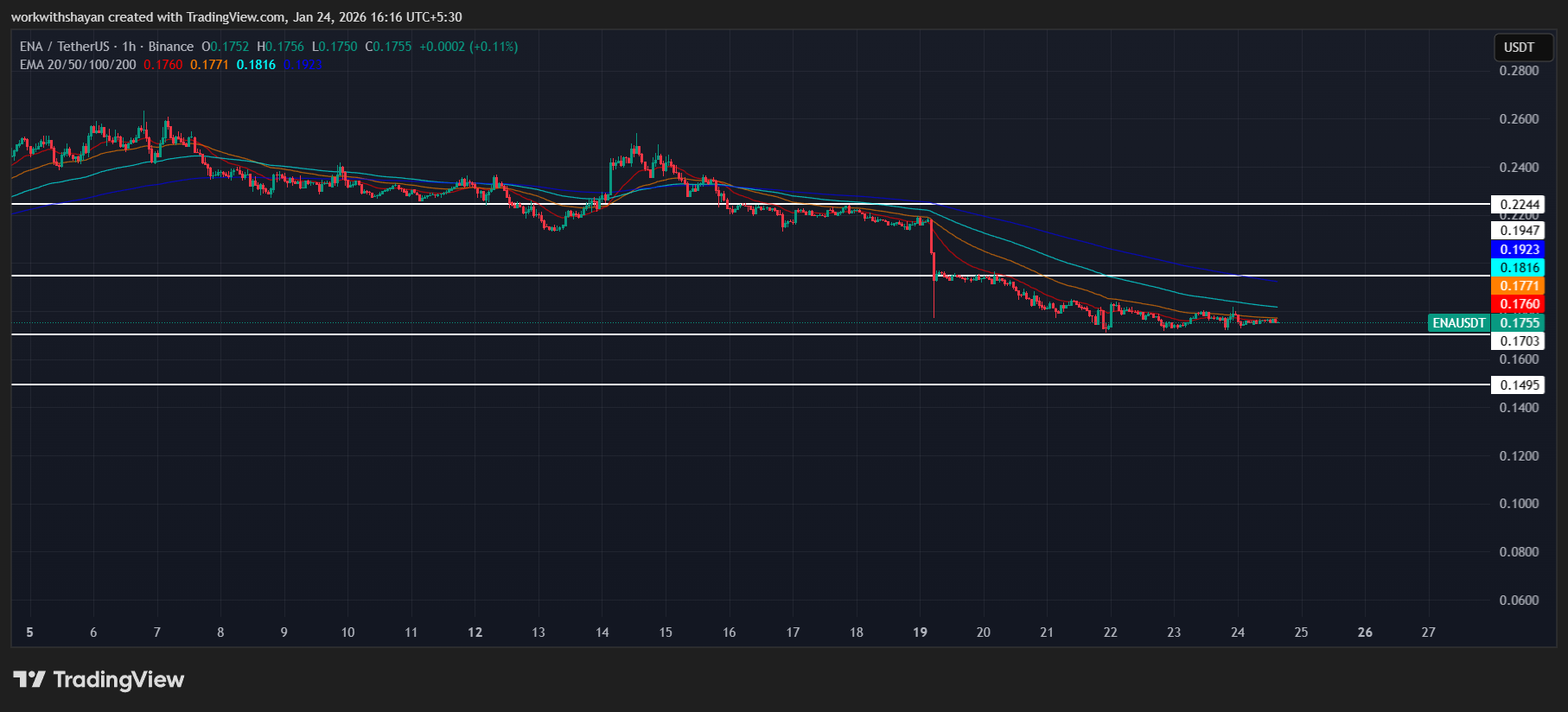Click the ENAUSDT symbol tag on price axis

pyautogui.click(x=1459, y=323)
